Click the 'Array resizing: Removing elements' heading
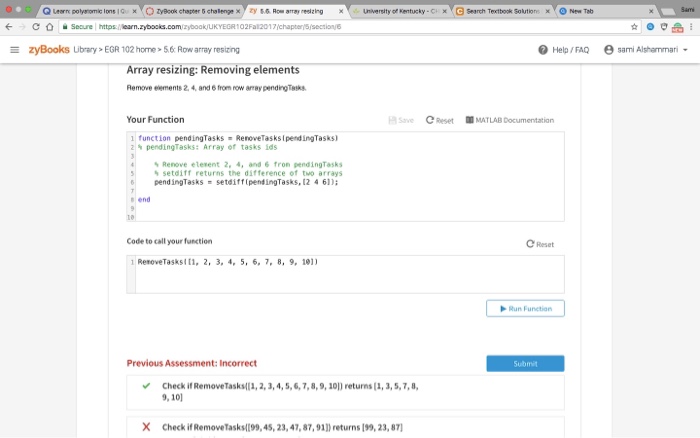The image size is (700, 438). pyautogui.click(x=213, y=70)
